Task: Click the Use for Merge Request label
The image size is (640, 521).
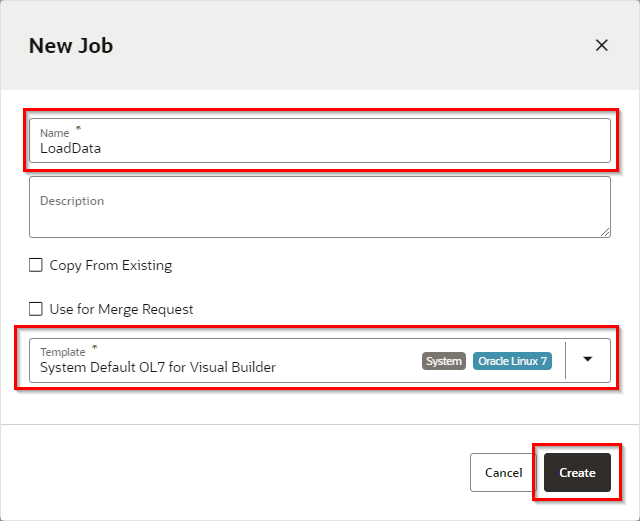Action: click(x=121, y=309)
